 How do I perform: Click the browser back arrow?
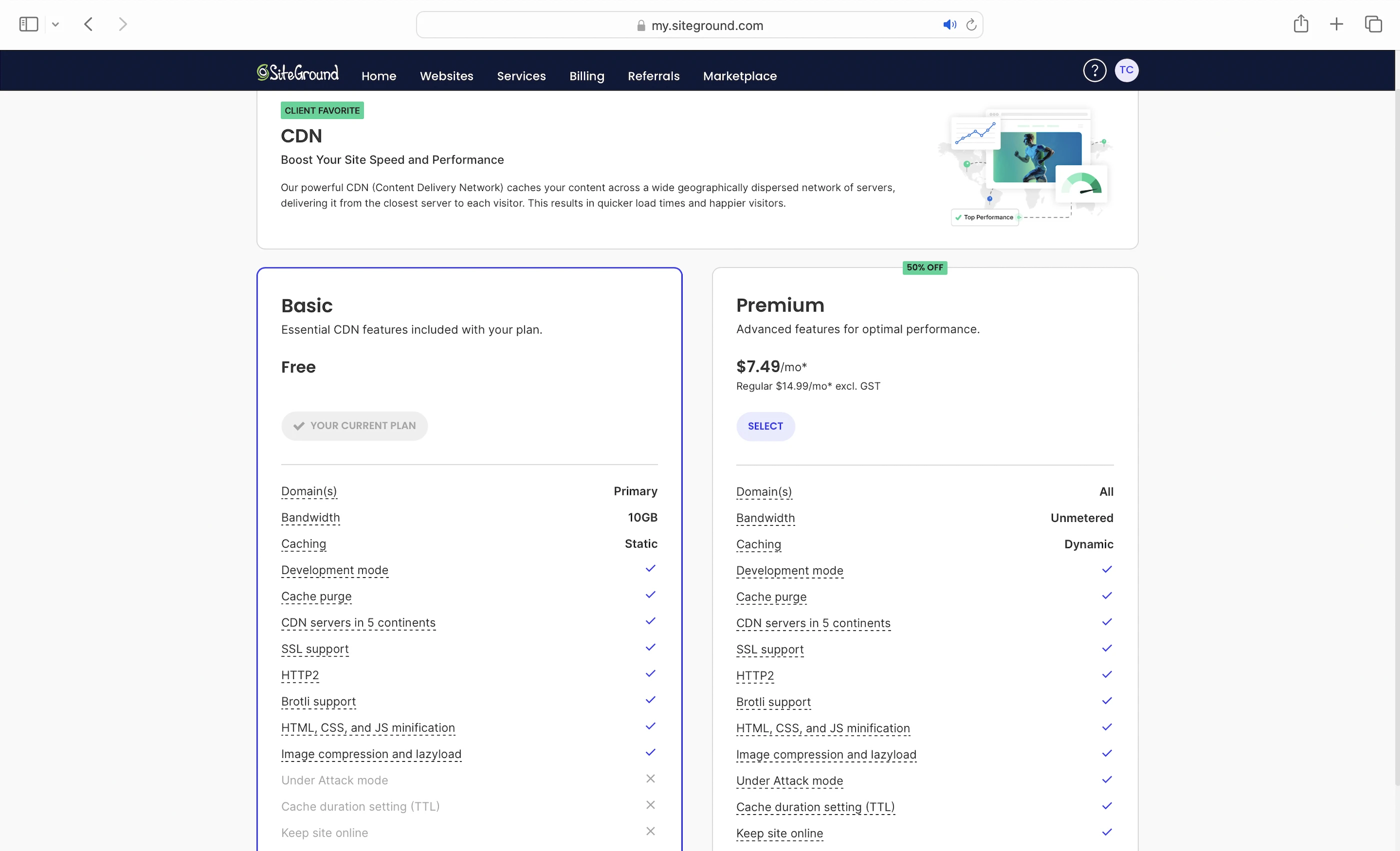(x=88, y=24)
